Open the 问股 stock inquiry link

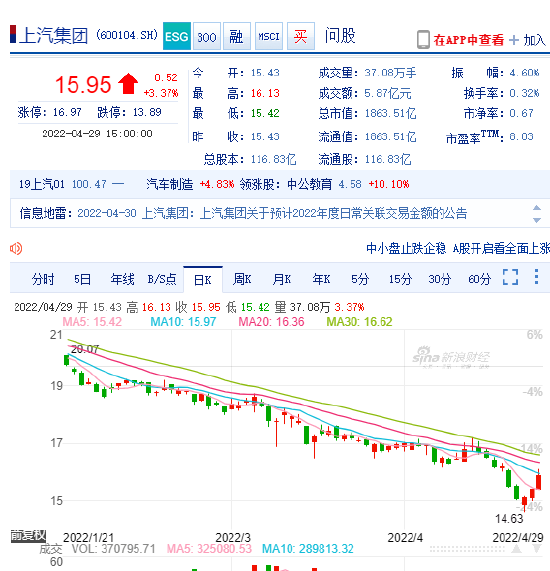click(340, 36)
